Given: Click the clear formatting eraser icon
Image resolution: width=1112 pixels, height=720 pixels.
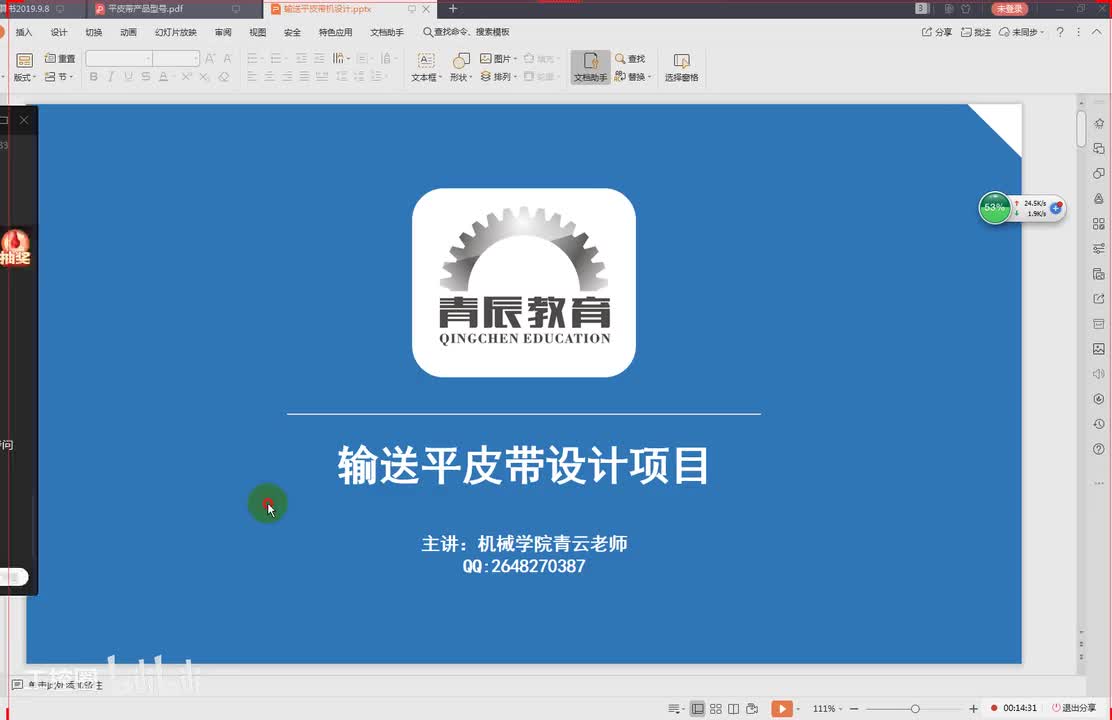Looking at the screenshot, I should click(223, 77).
